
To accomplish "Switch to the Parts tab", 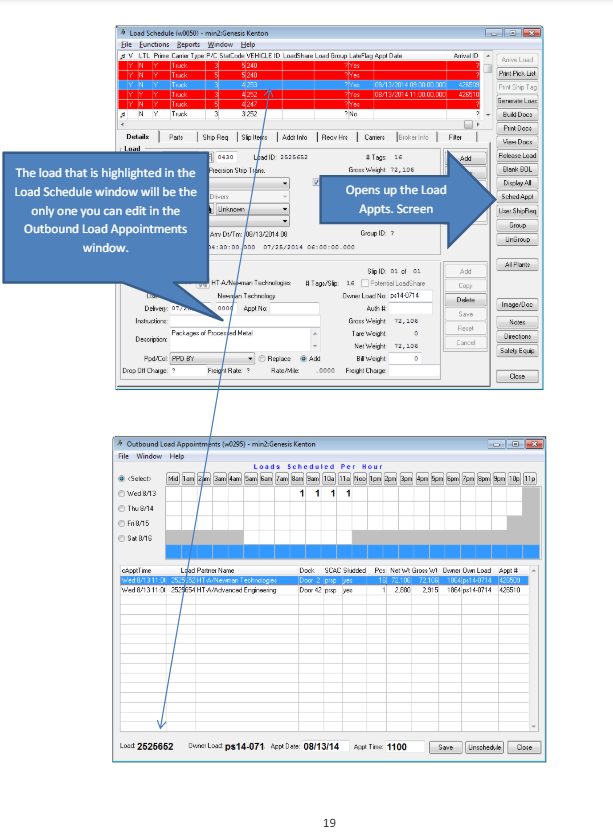I will (x=176, y=137).
